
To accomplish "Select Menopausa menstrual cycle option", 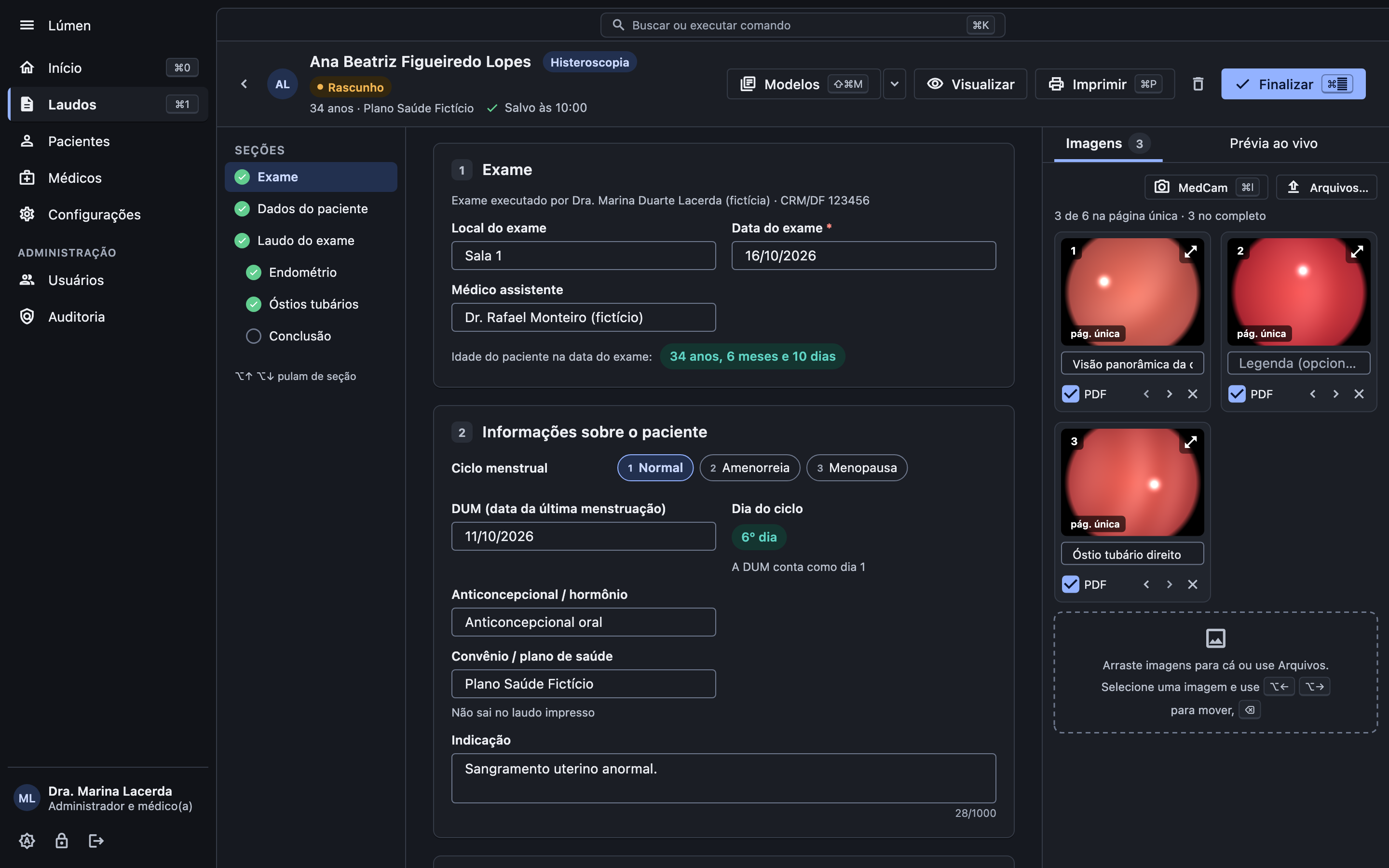I will point(857,468).
